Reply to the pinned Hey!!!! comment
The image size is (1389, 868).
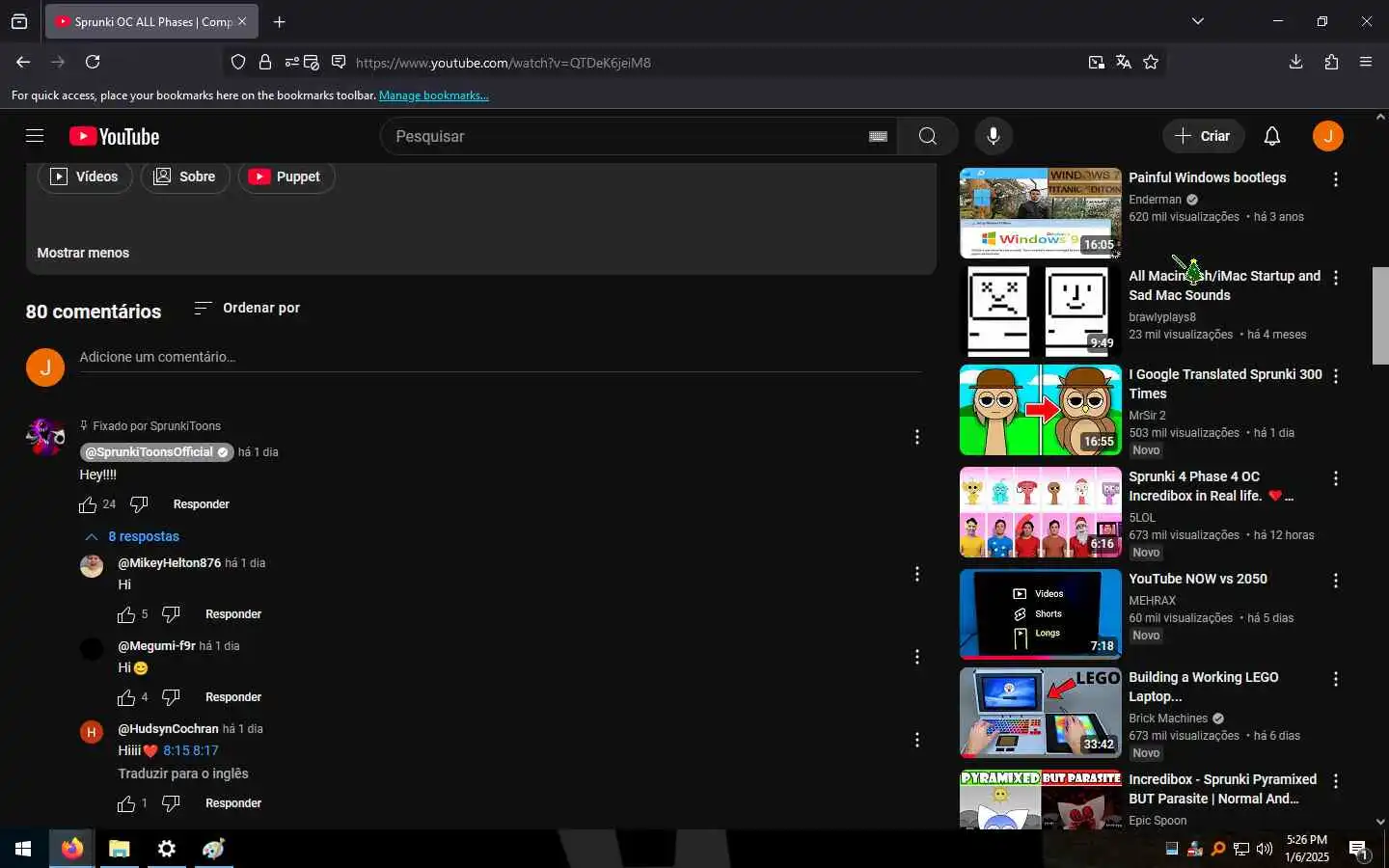(x=201, y=504)
